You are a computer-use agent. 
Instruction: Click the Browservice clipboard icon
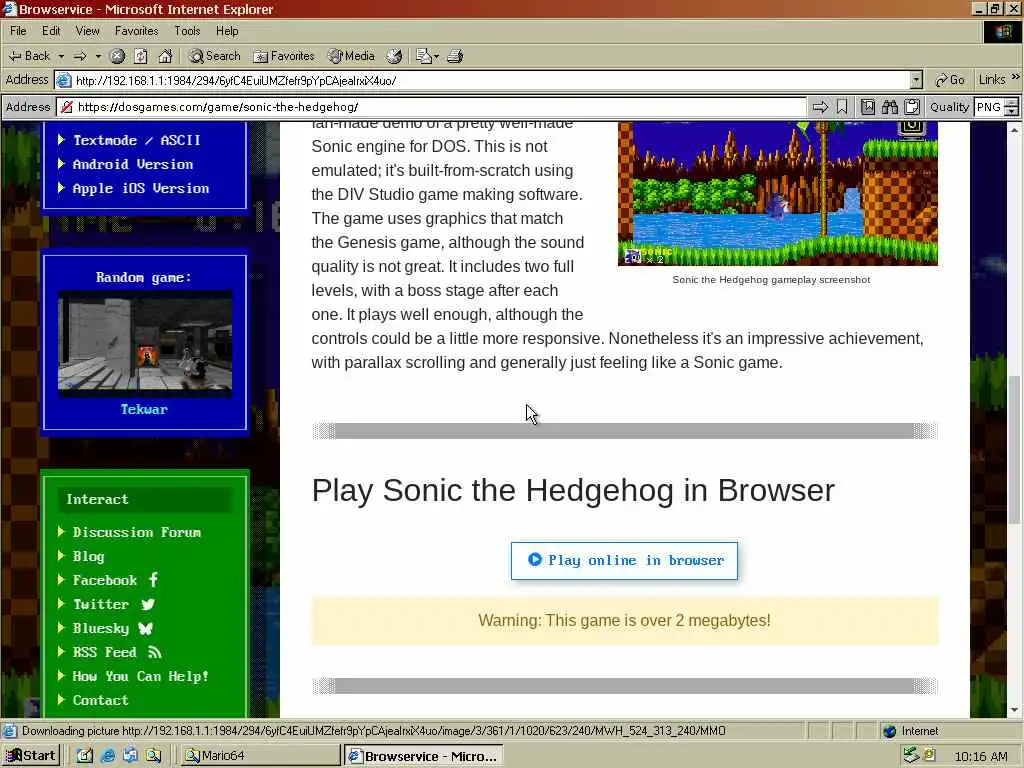point(912,107)
